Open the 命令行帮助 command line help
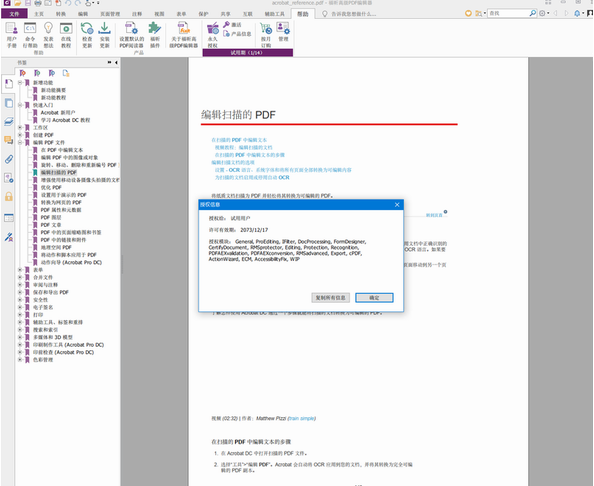 [30, 35]
